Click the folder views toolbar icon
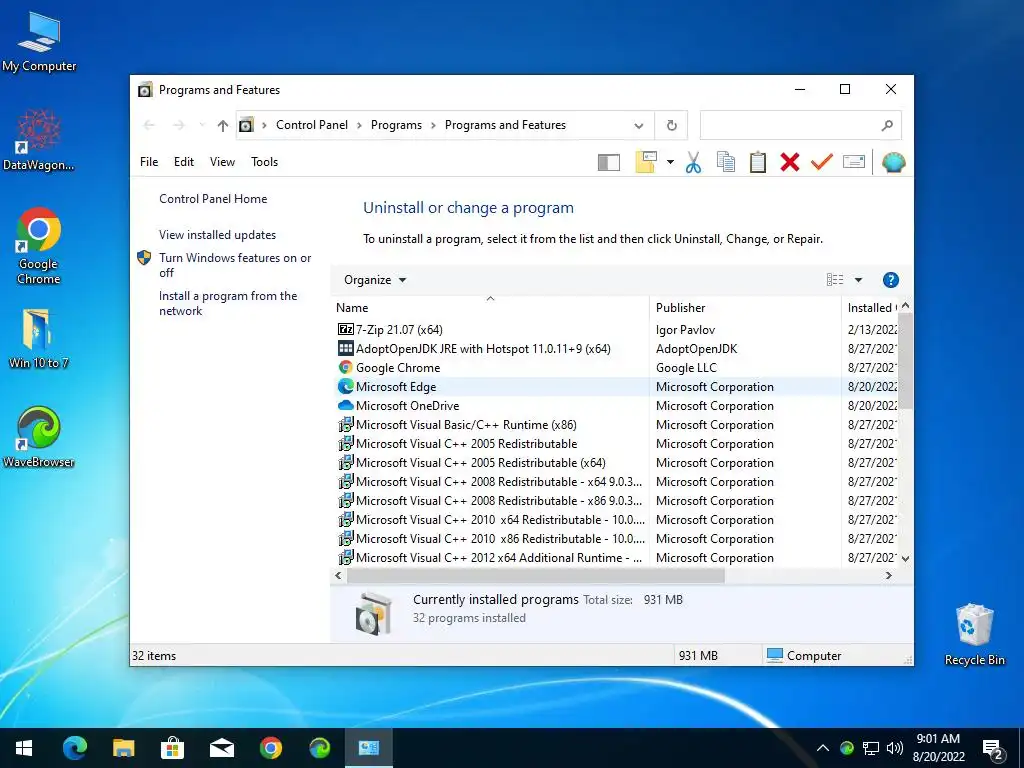This screenshot has height=768, width=1024. (x=646, y=162)
